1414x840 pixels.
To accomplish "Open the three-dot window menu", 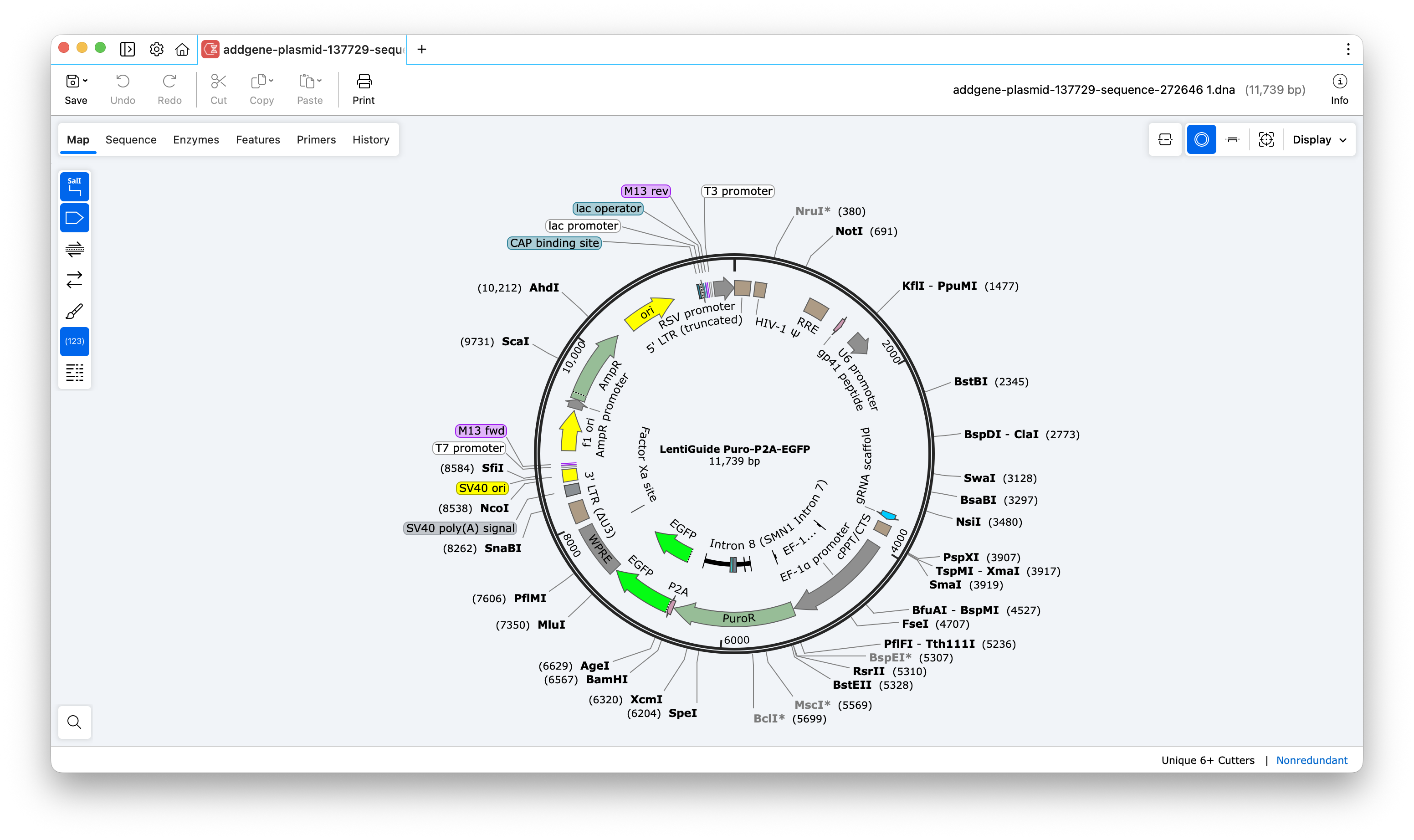I will point(1348,50).
